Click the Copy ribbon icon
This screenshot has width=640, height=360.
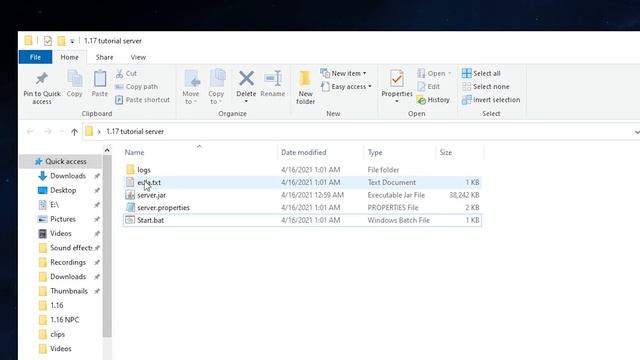coord(75,78)
